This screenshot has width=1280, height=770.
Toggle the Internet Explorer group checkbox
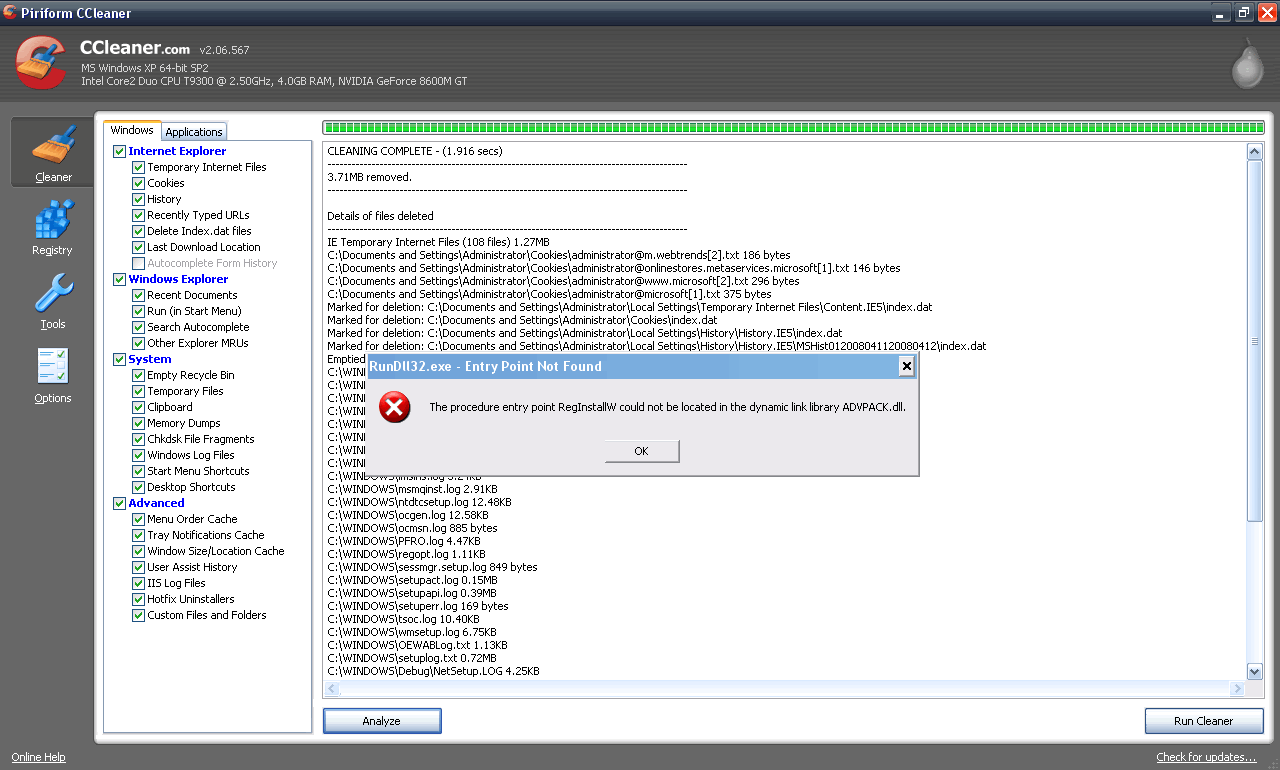point(120,151)
